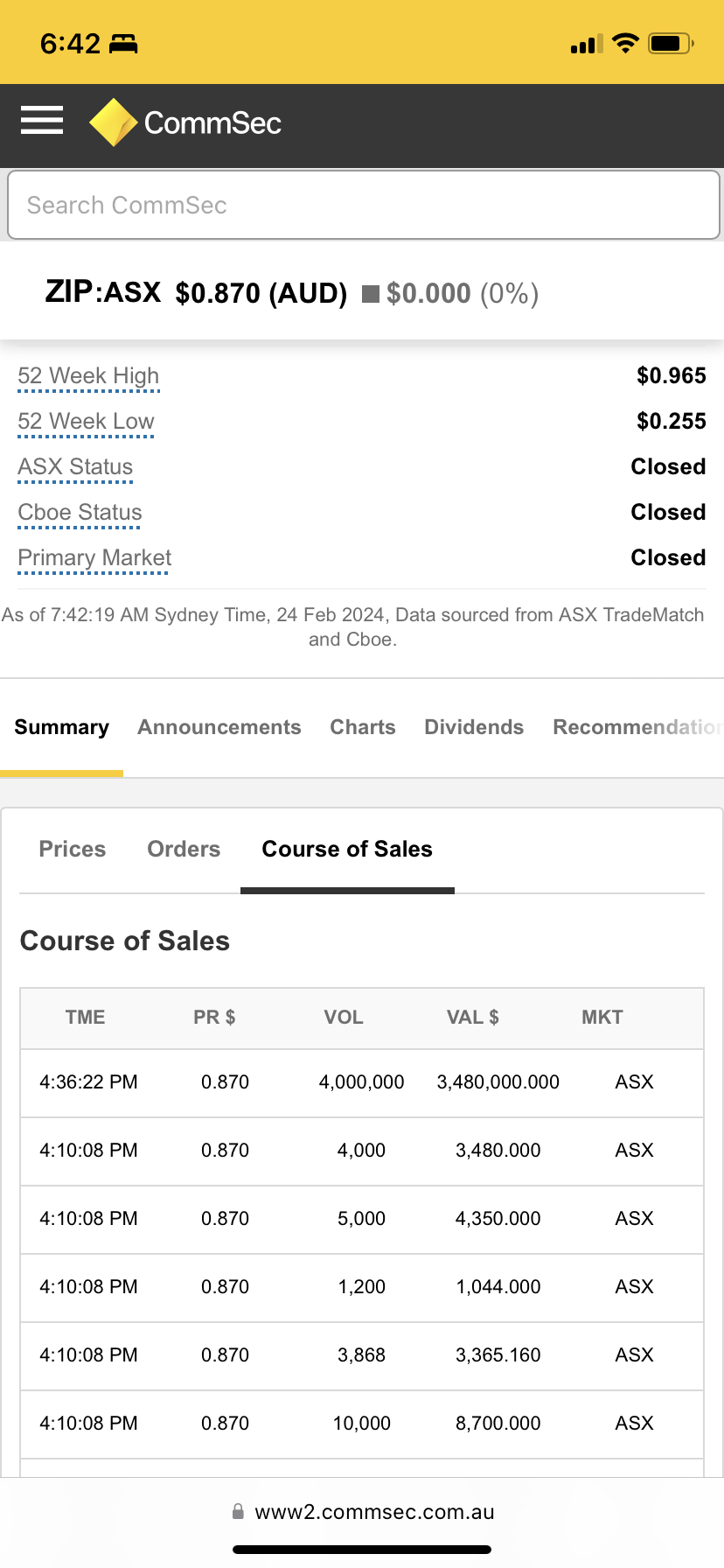Tap the CommSec diamond logo
The image size is (724, 1568).
(113, 122)
